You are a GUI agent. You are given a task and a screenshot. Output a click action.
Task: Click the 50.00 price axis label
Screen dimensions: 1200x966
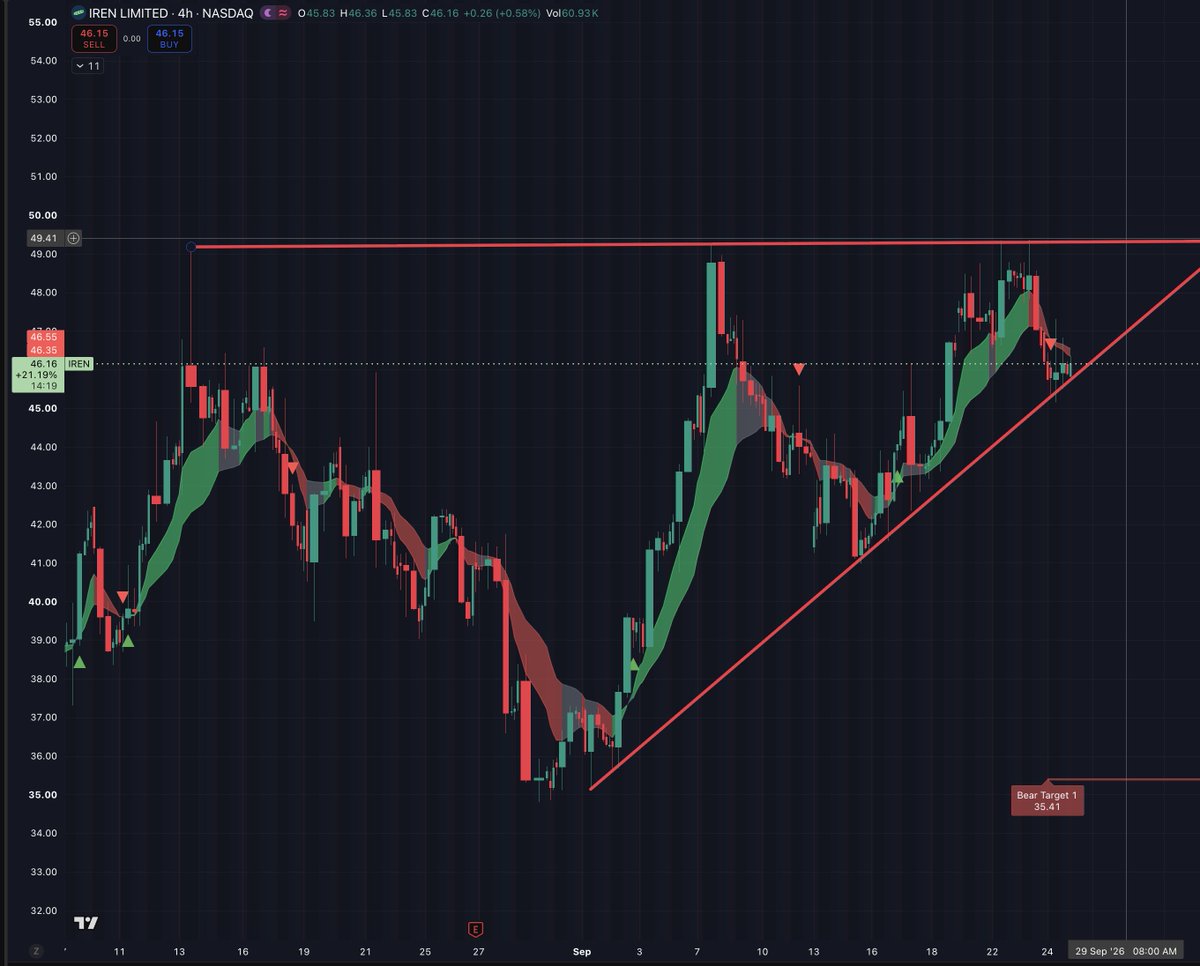click(43, 215)
